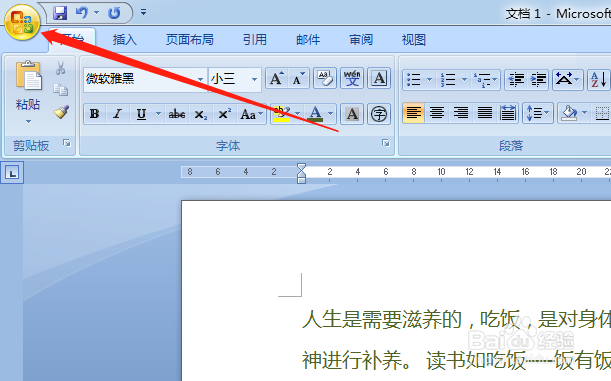Screen dimensions: 611x381
Task: Cut selection with the scissors icon
Action: click(x=60, y=68)
